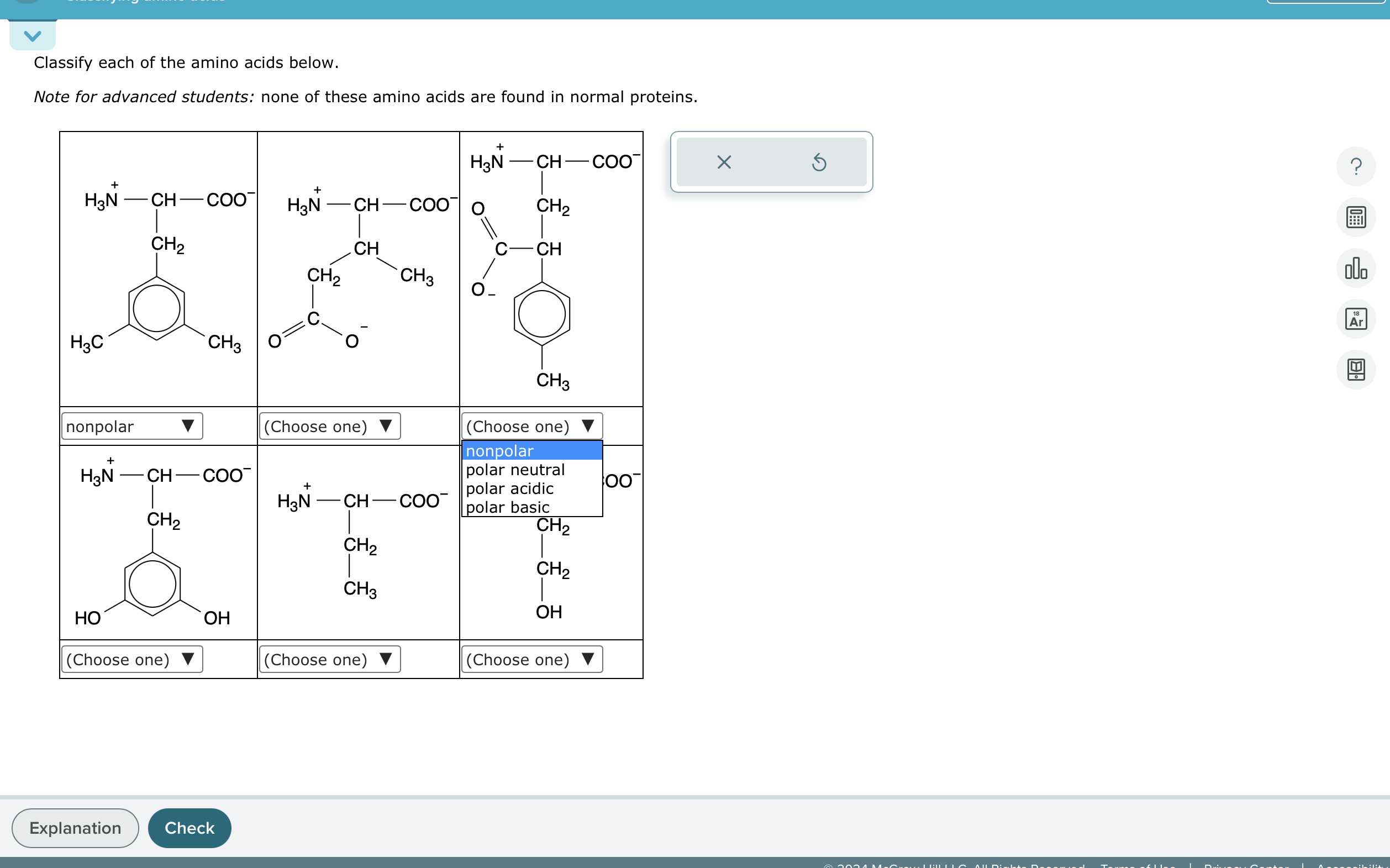Viewport: 1390px width, 868px height.
Task: Open the bottom-left Choose one dropdown
Action: pyautogui.click(x=131, y=659)
